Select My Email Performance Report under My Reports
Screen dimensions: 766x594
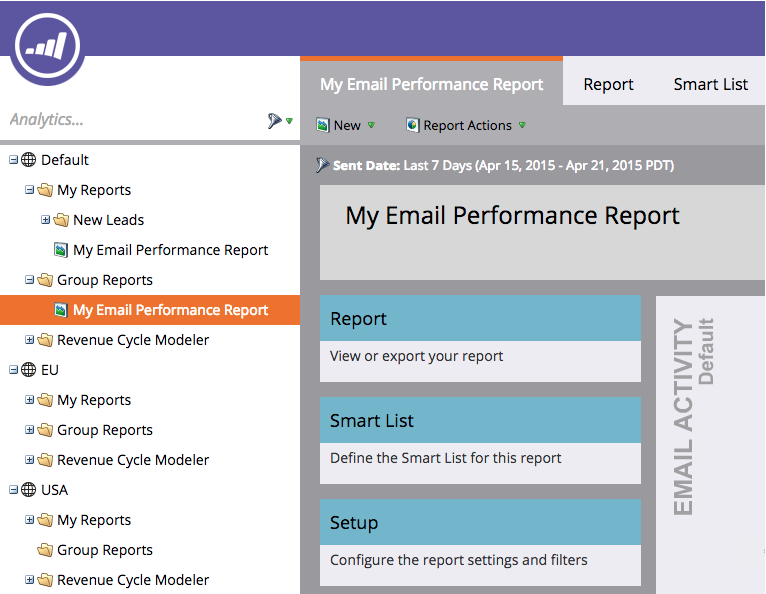click(170, 250)
